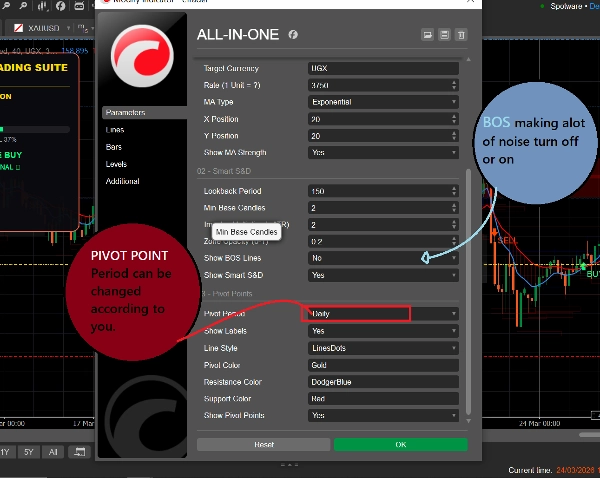Change the Pivot Period dropdown
The height and width of the screenshot is (478, 600).
click(x=383, y=314)
